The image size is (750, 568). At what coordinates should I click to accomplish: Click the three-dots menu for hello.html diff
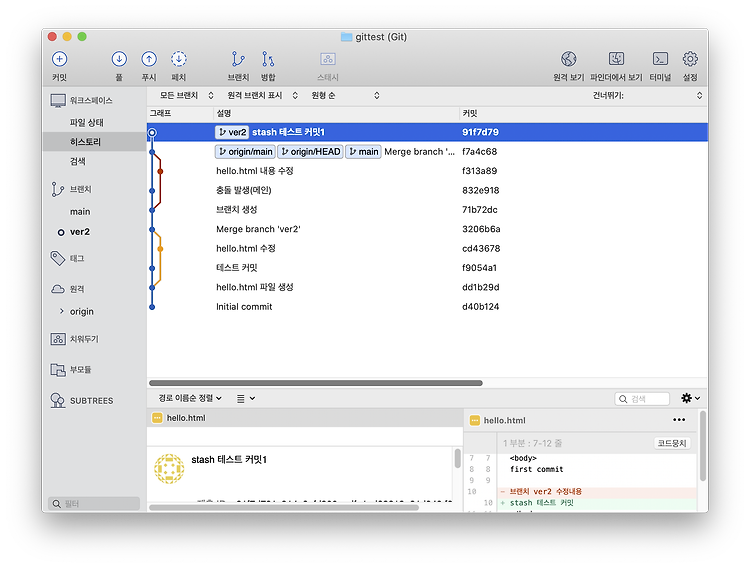click(x=679, y=420)
